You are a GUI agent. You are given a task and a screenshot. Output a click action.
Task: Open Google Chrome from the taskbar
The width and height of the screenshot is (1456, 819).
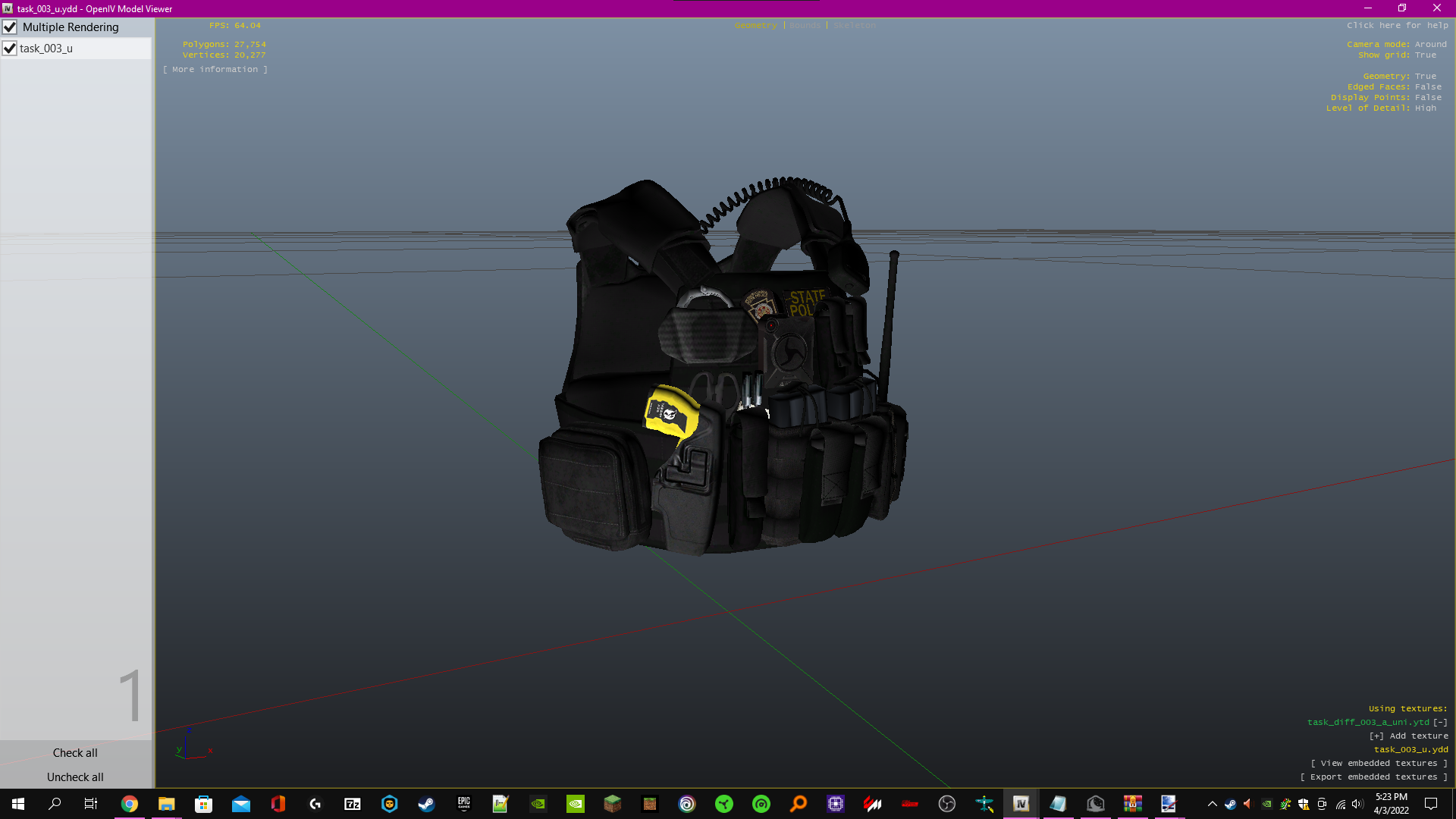coord(130,804)
